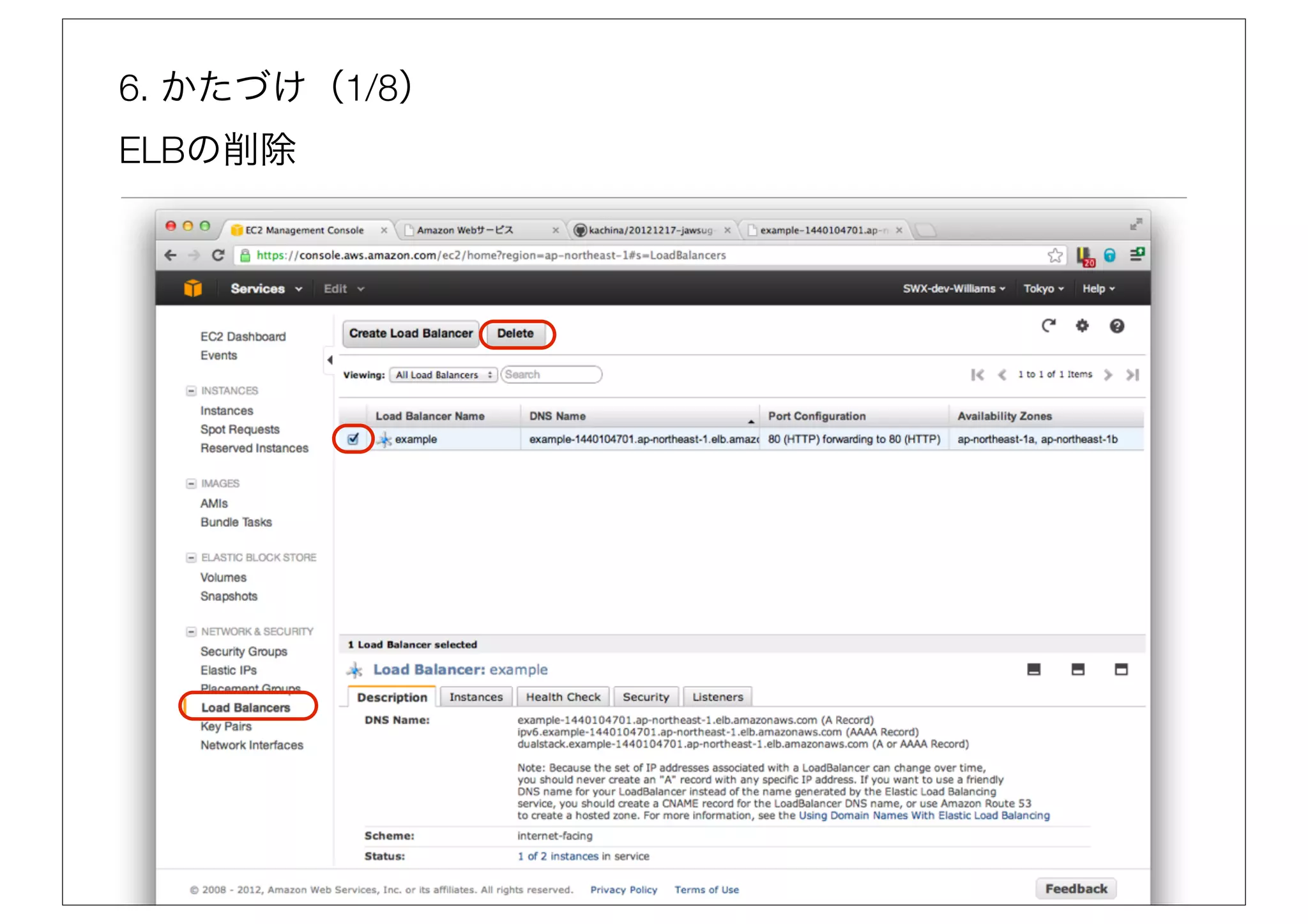Image resolution: width=1308 pixels, height=924 pixels.
Task: Sort by the DNS Name column header
Action: tap(640, 416)
